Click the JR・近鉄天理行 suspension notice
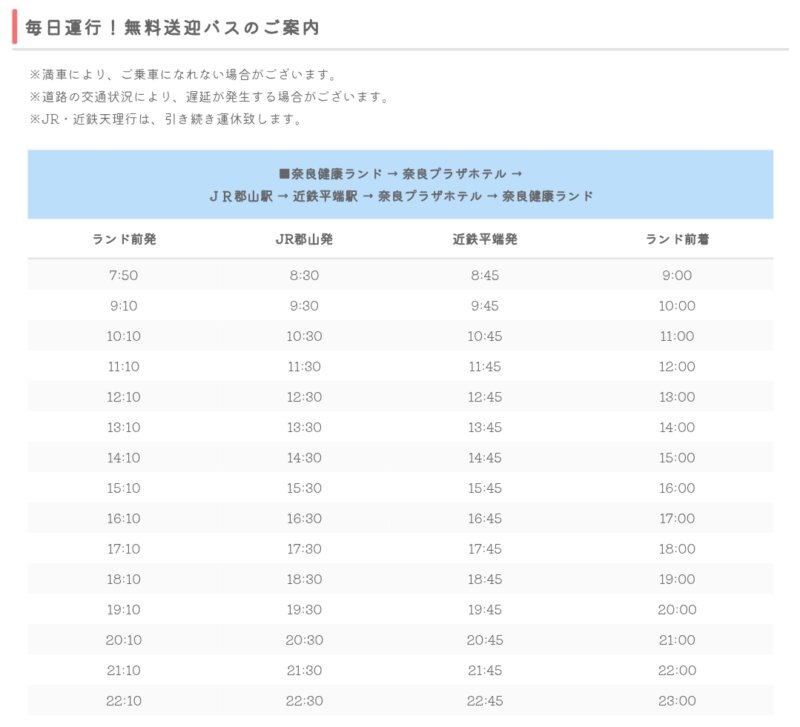The image size is (800, 727). coord(165,119)
